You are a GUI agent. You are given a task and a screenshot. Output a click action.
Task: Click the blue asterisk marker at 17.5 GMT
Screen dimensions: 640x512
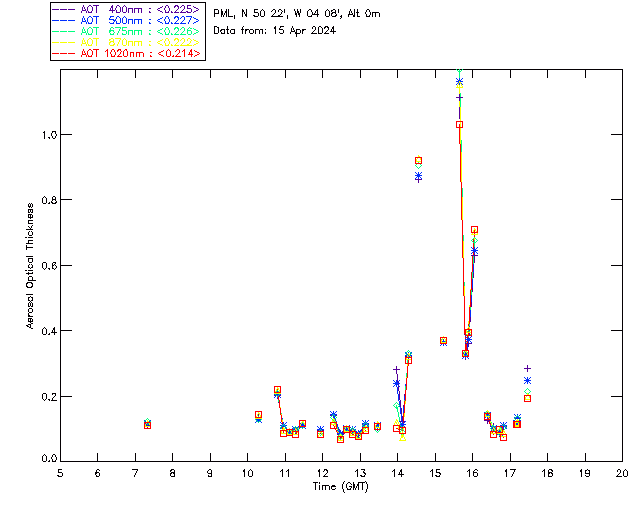pyautogui.click(x=527, y=381)
